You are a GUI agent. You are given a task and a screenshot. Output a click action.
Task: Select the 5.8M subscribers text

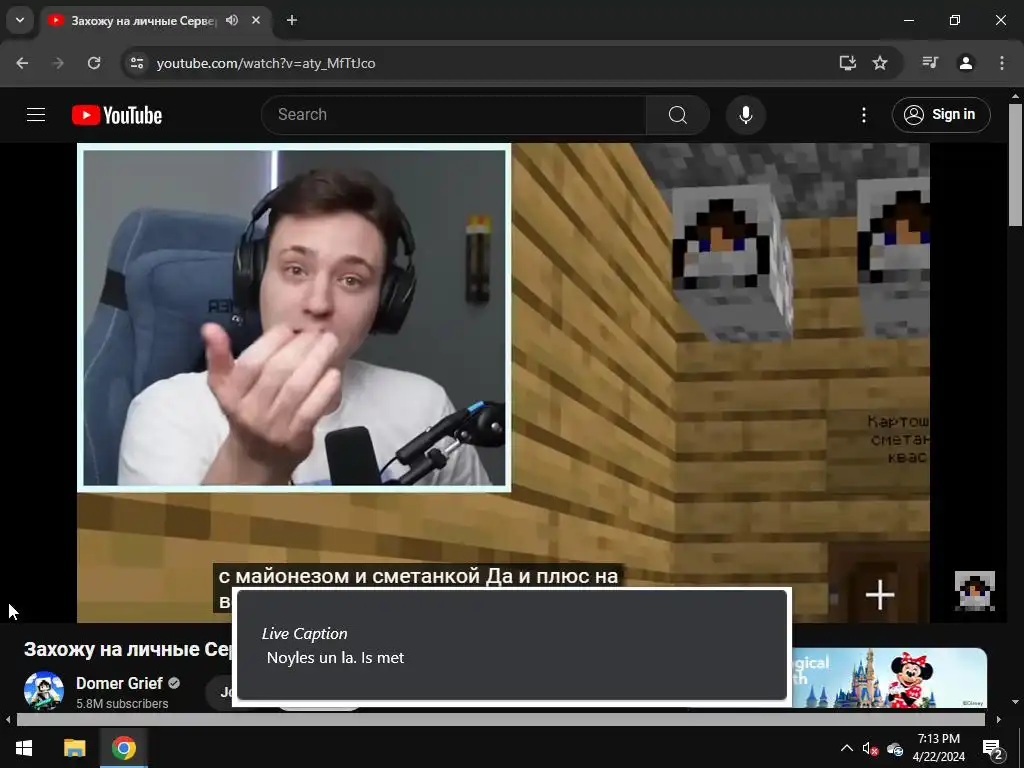pyautogui.click(x=122, y=703)
